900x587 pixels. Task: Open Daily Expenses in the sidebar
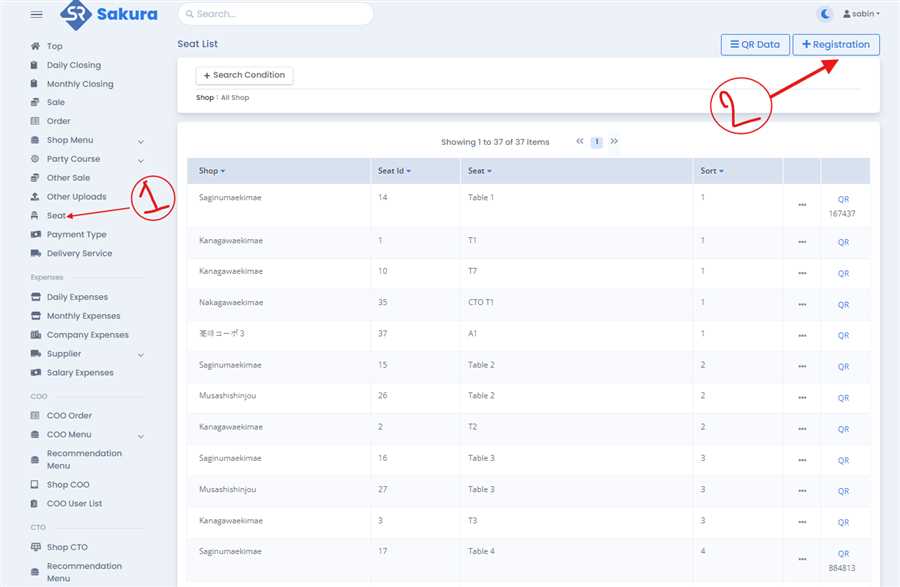[x=77, y=297]
